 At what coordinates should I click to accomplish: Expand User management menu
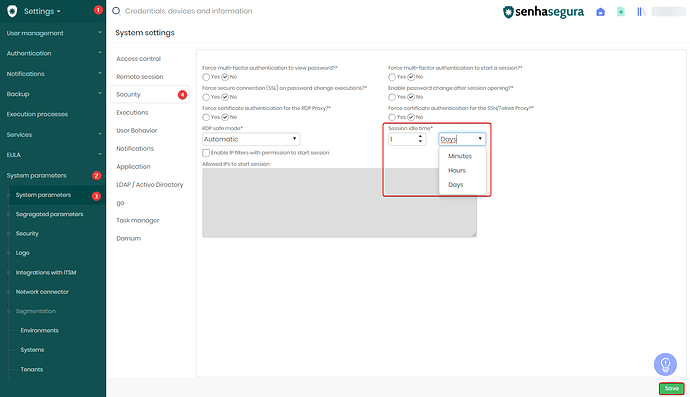pos(53,33)
